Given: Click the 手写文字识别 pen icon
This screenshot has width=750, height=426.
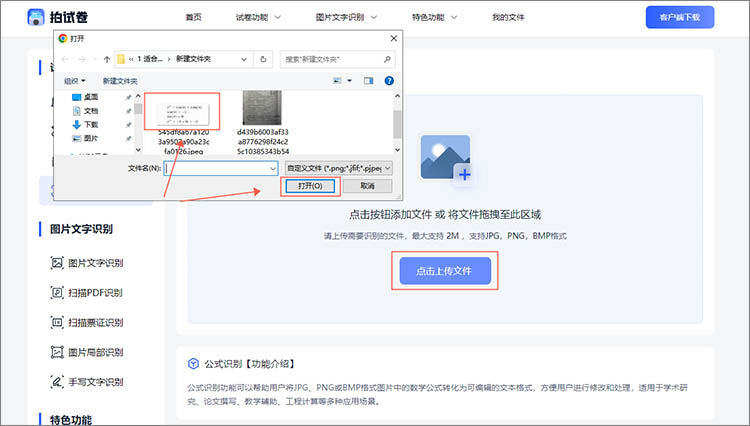Looking at the screenshot, I should coord(56,382).
